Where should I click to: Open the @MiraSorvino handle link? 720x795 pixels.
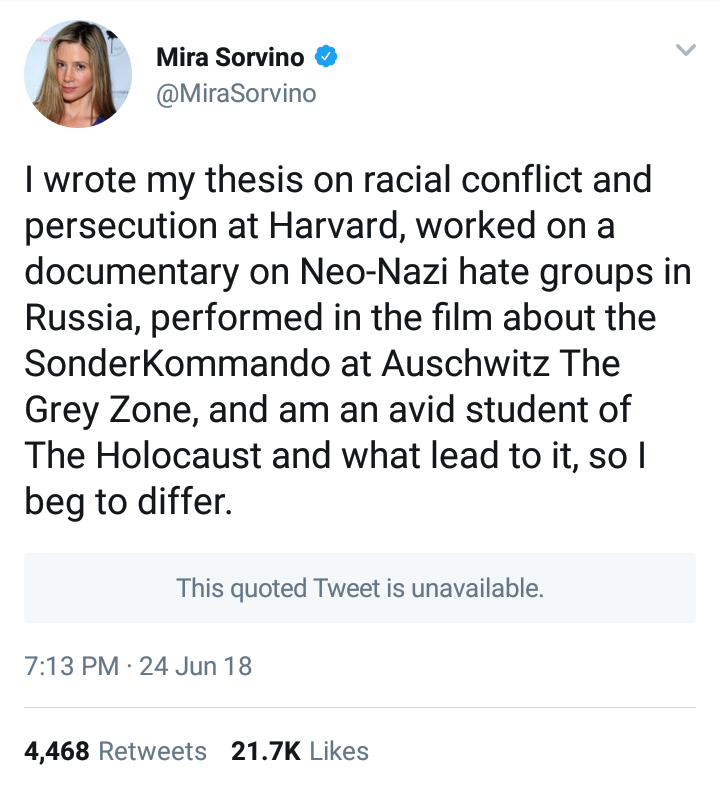click(x=236, y=94)
